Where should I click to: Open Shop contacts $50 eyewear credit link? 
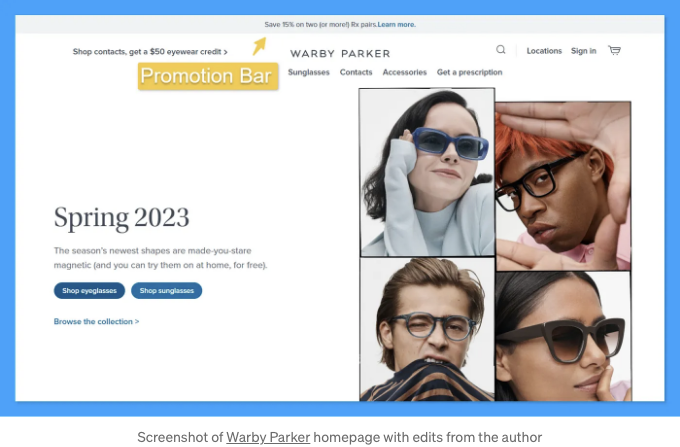(150, 52)
